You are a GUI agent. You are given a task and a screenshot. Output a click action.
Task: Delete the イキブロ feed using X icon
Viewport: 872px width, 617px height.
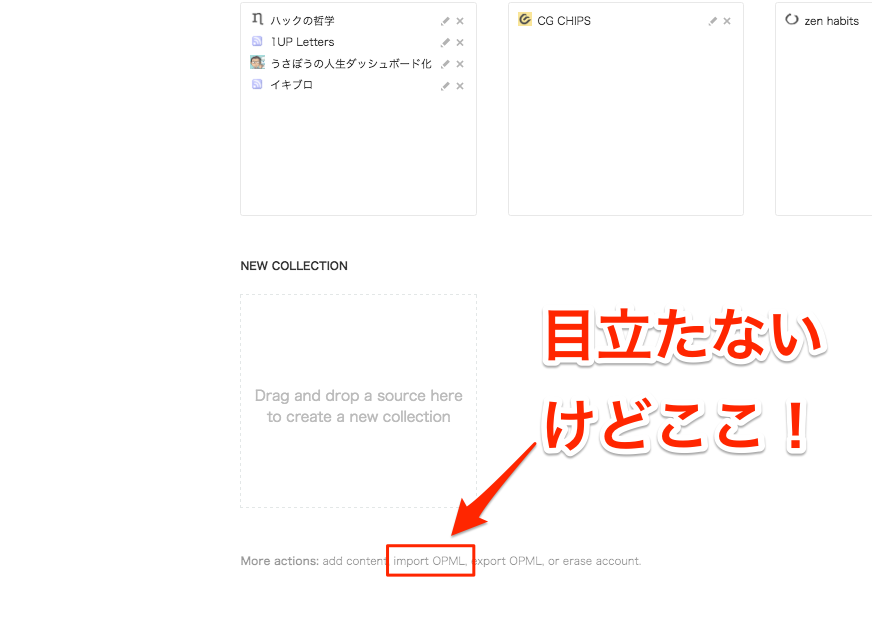pos(460,86)
